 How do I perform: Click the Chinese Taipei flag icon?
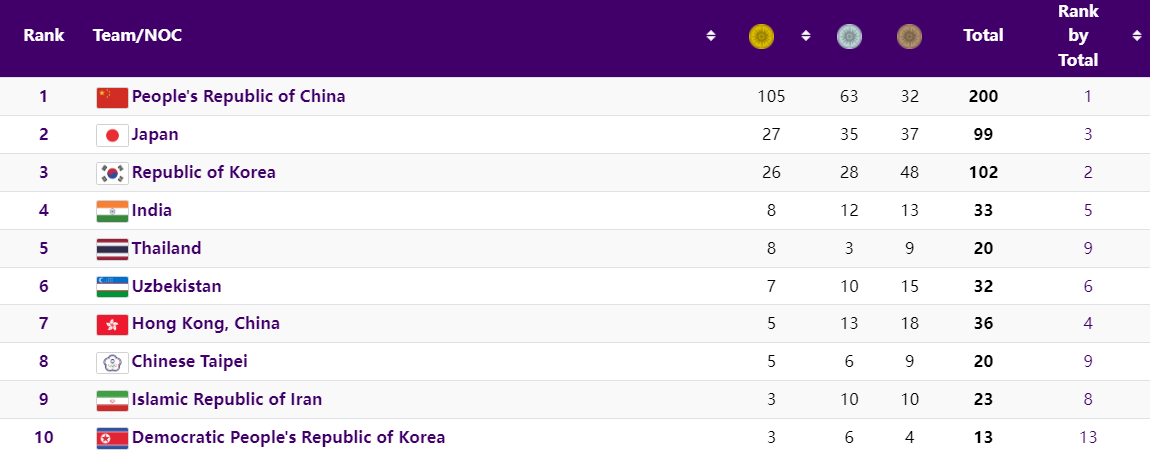pos(112,362)
